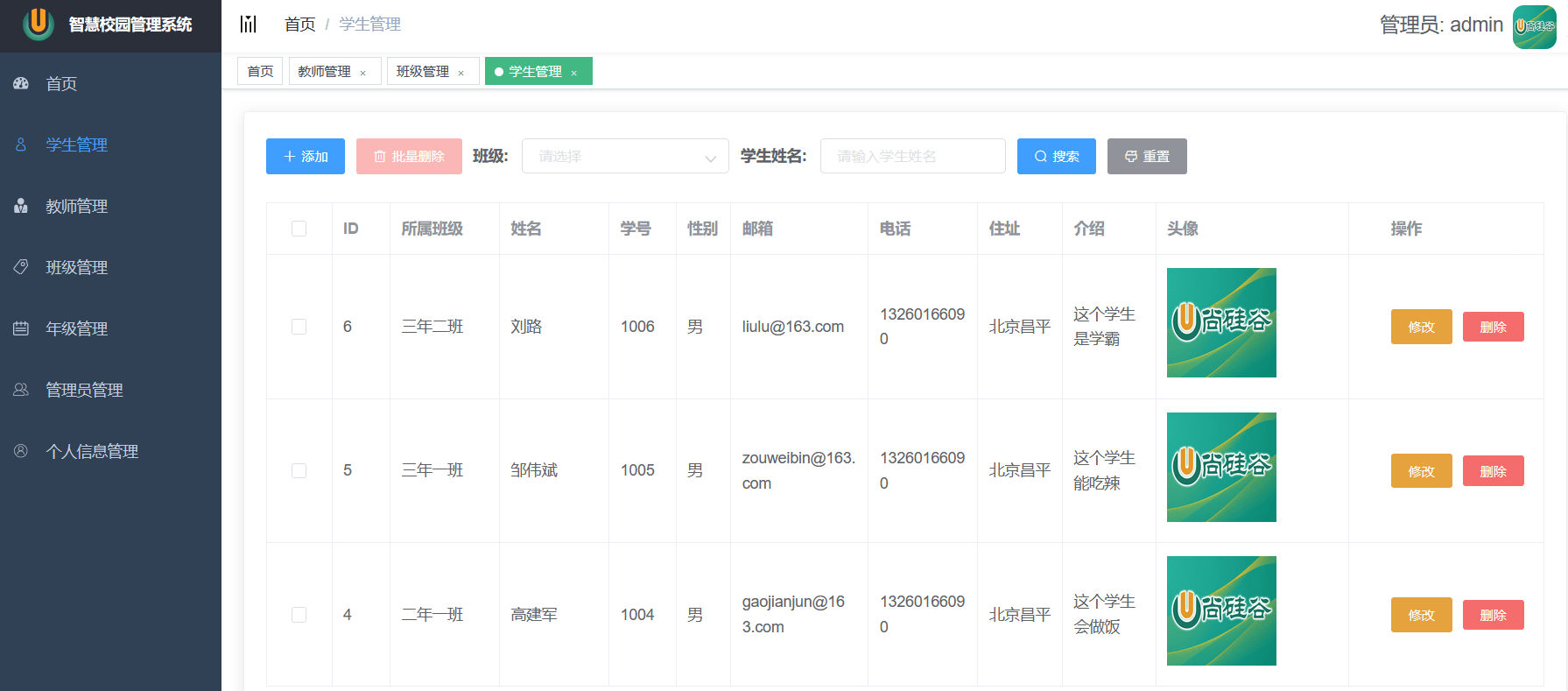
Task: Click the admin avatar at top right
Action: pyautogui.click(x=1535, y=27)
